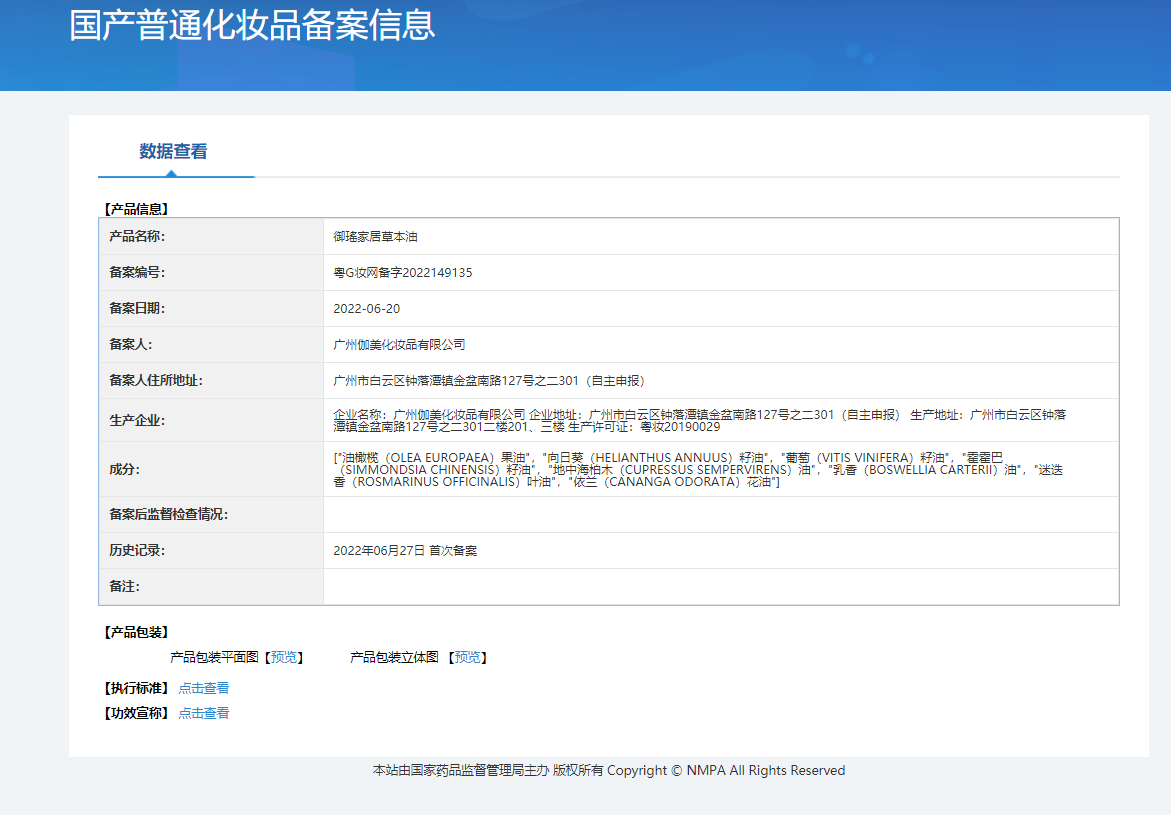The width and height of the screenshot is (1171, 815).
Task: Click 点击查看 next to 功效宣称
Action: tap(204, 712)
